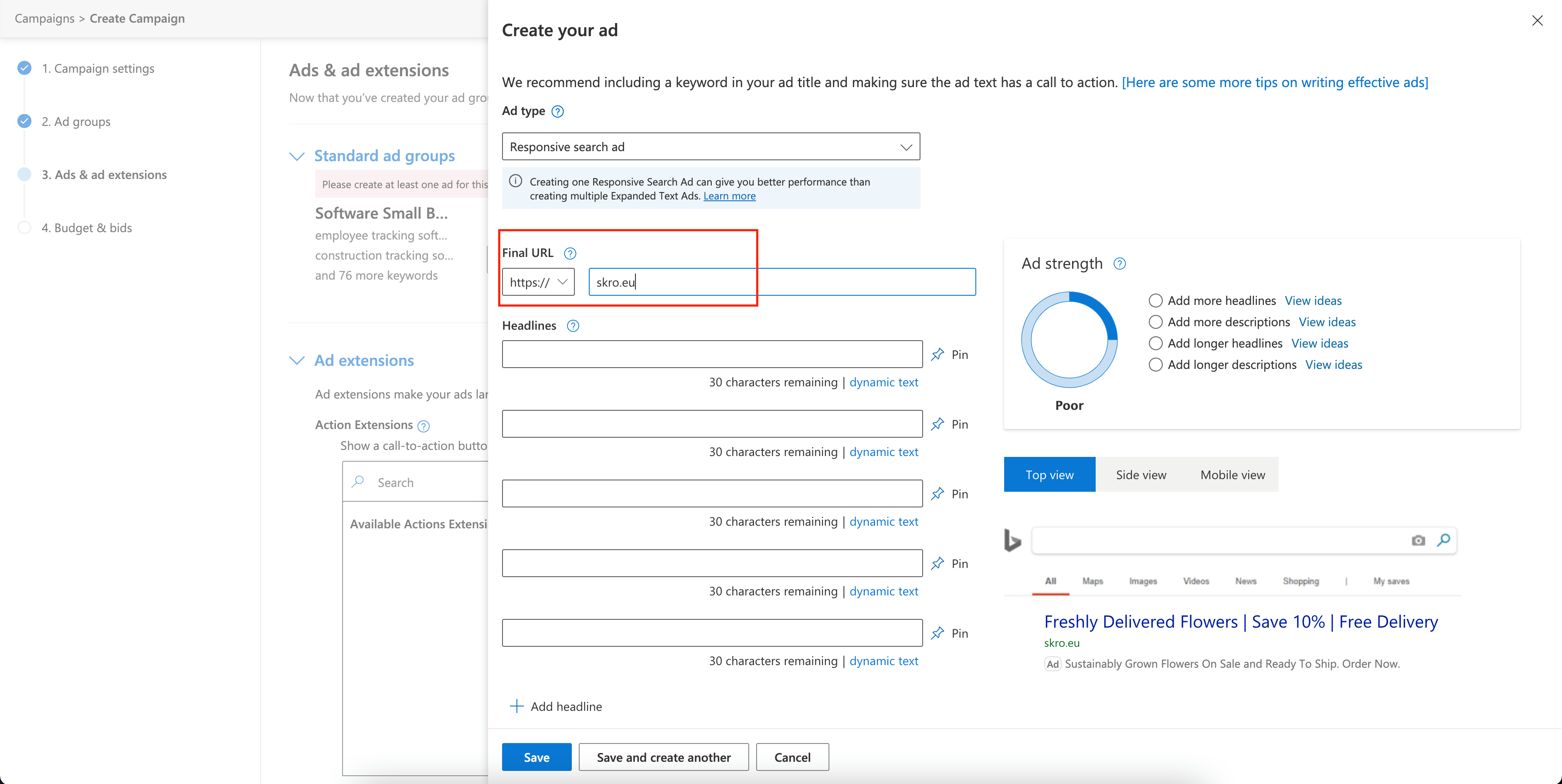Click the Cancel button
The image size is (1562, 784).
(x=792, y=757)
